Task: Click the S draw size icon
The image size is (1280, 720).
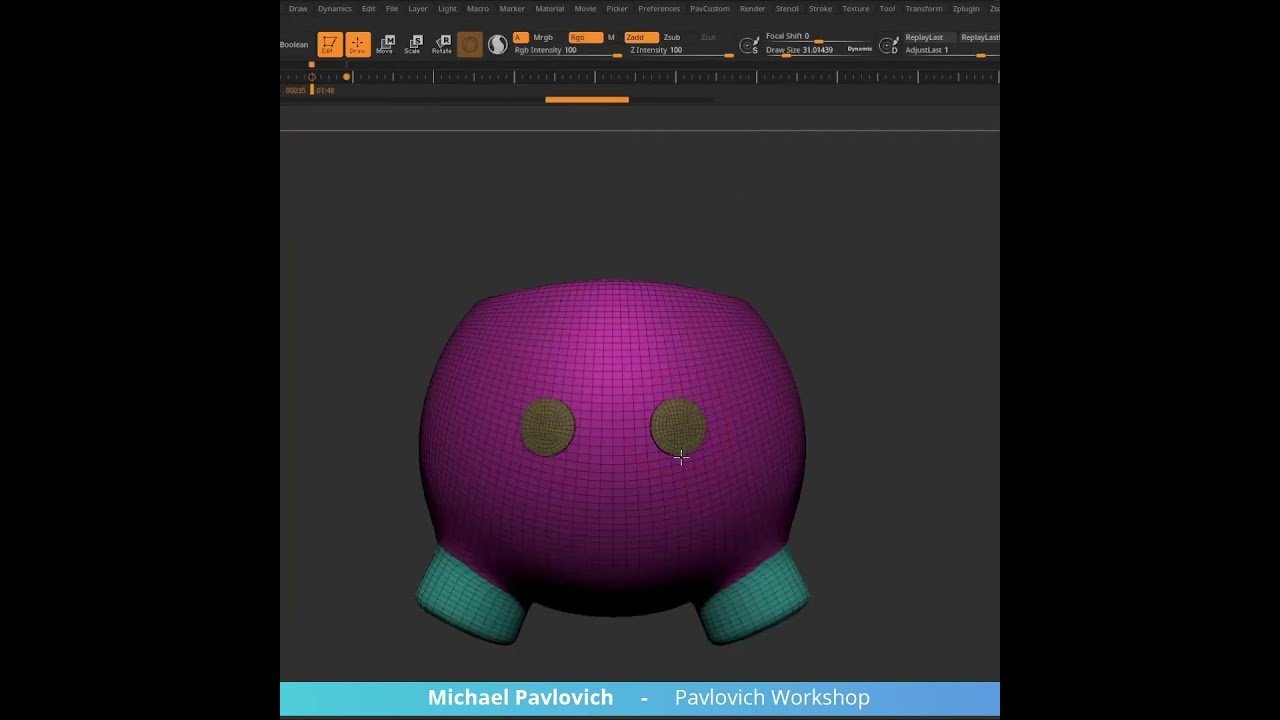Action: tap(749, 45)
